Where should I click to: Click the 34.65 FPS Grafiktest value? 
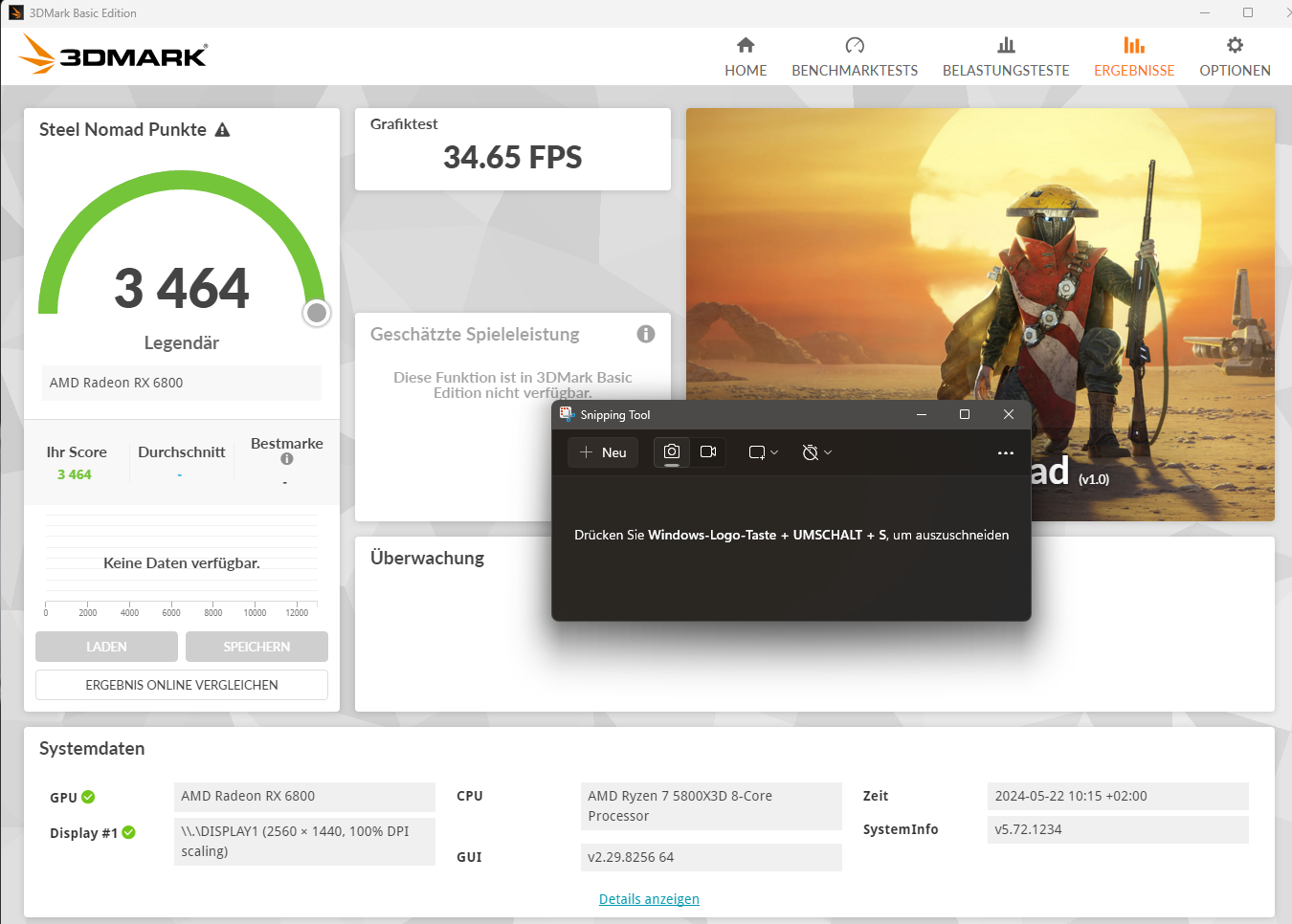[513, 157]
